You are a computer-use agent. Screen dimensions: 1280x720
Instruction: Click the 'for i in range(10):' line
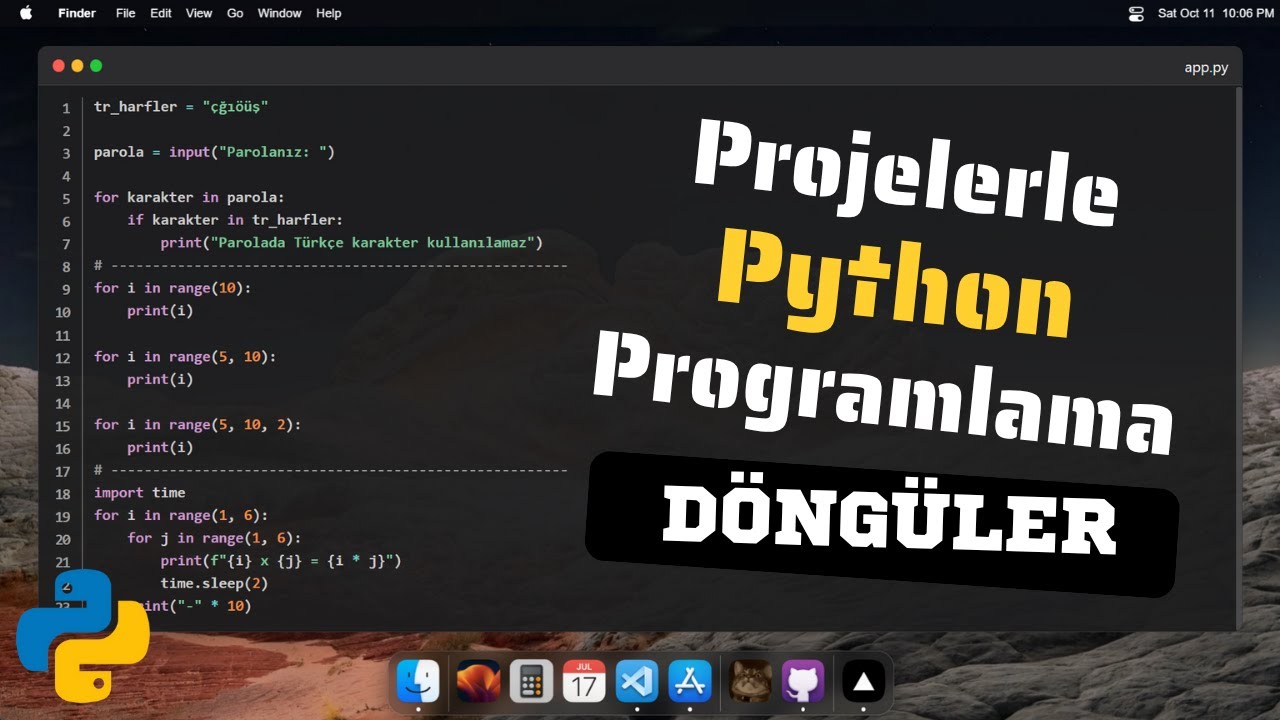click(x=173, y=288)
